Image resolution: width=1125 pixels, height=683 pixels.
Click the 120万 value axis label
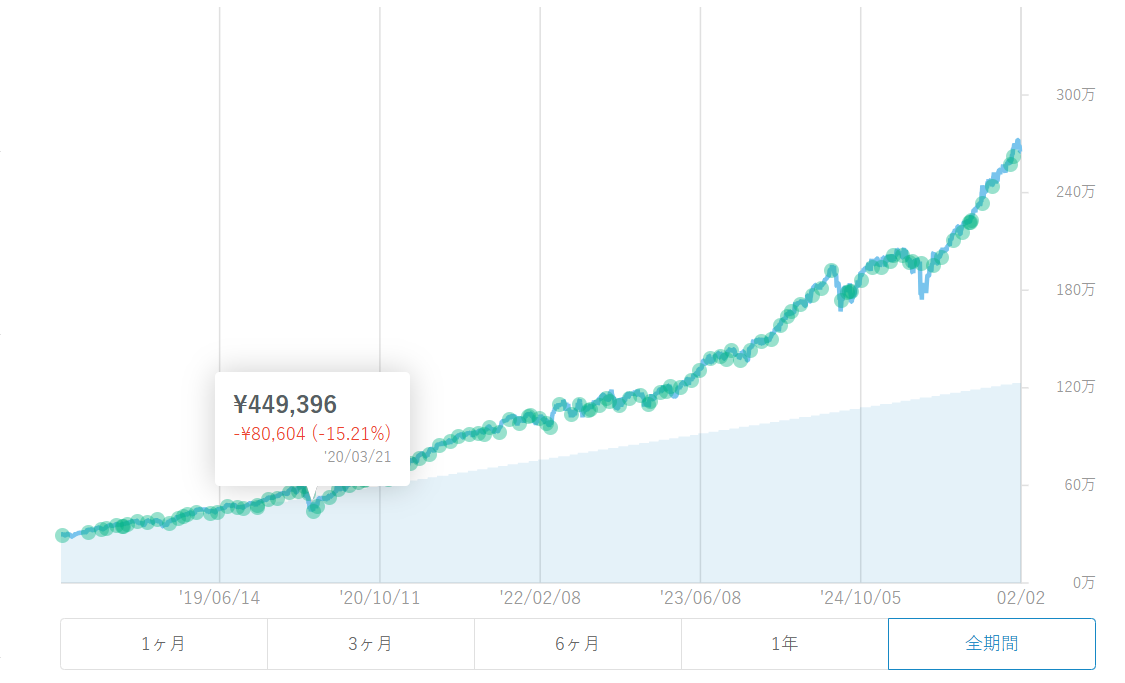point(1076,387)
